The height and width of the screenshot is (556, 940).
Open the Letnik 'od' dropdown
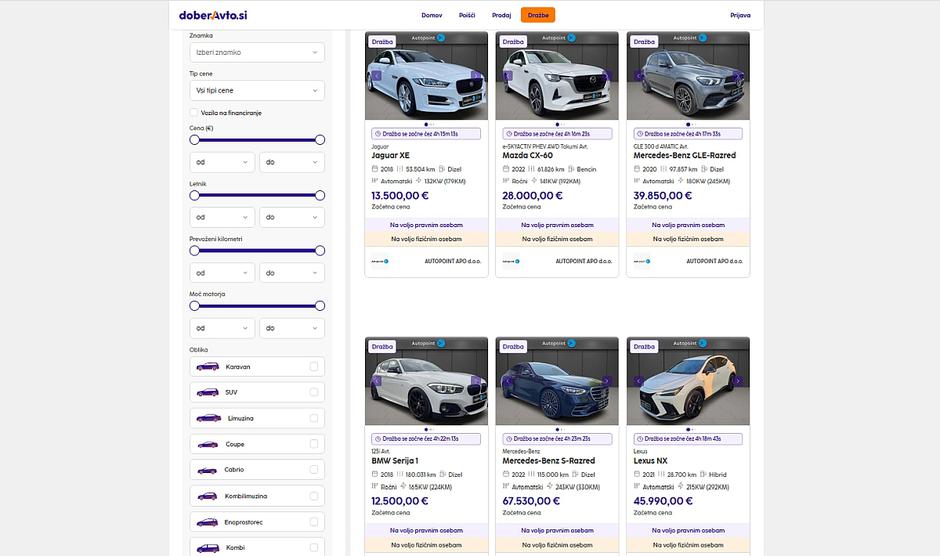pyautogui.click(x=222, y=217)
